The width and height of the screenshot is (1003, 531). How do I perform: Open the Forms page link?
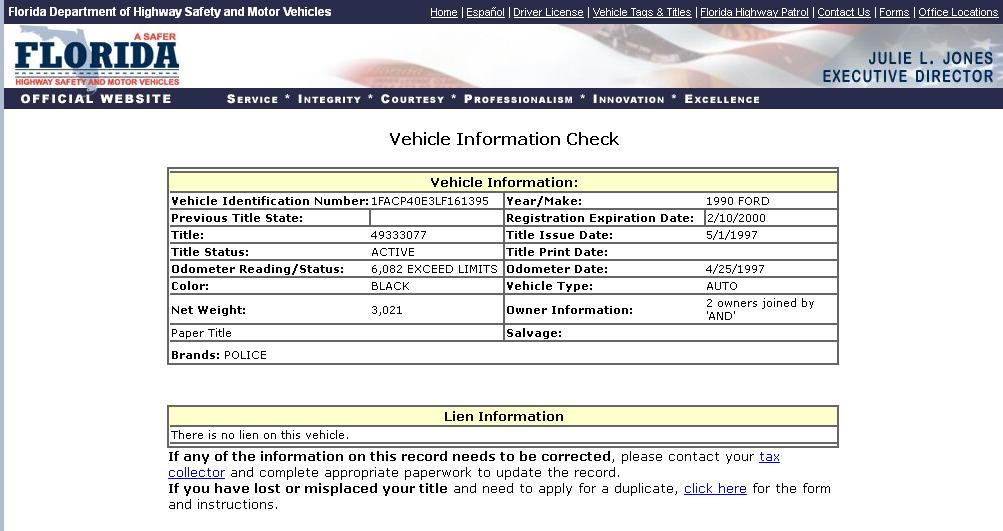tap(894, 12)
